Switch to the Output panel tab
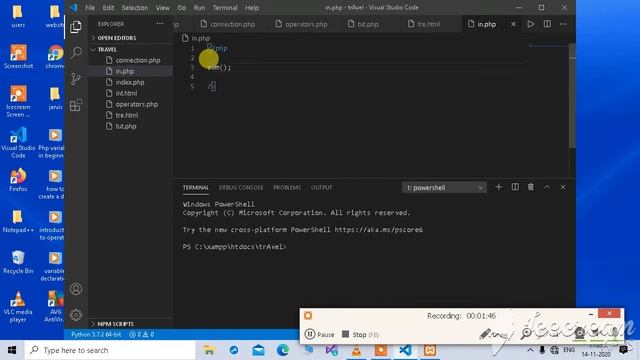Image resolution: width=640 pixels, height=360 pixels. click(321, 187)
